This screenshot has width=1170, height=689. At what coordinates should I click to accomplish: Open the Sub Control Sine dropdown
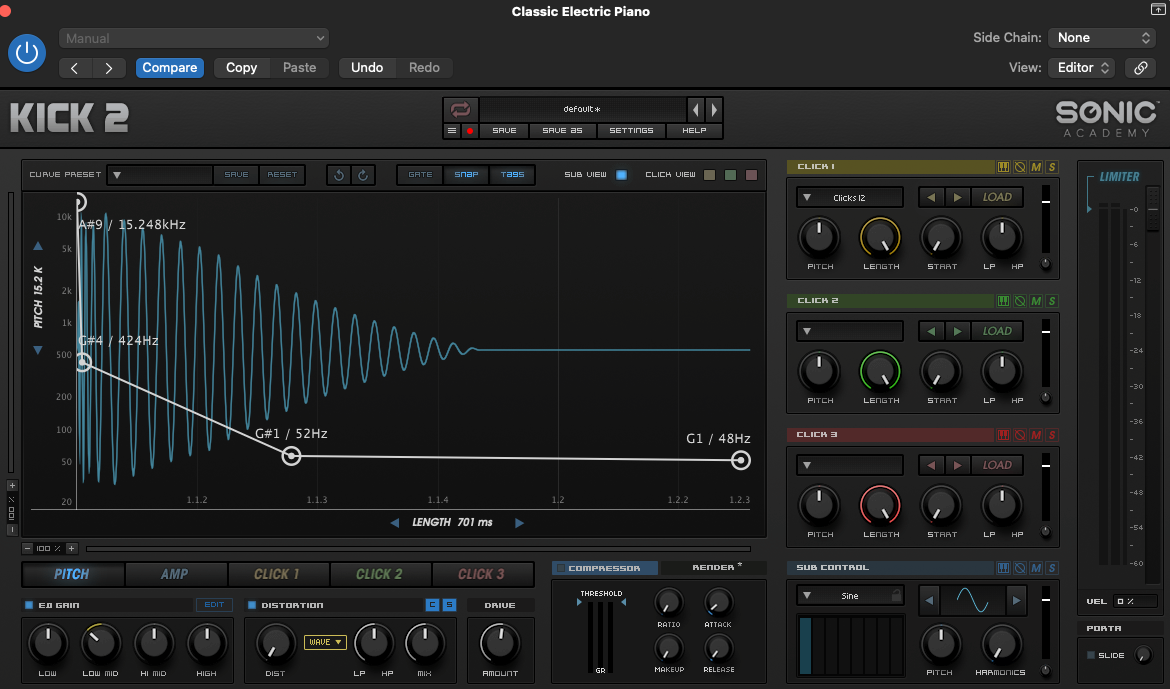point(850,596)
